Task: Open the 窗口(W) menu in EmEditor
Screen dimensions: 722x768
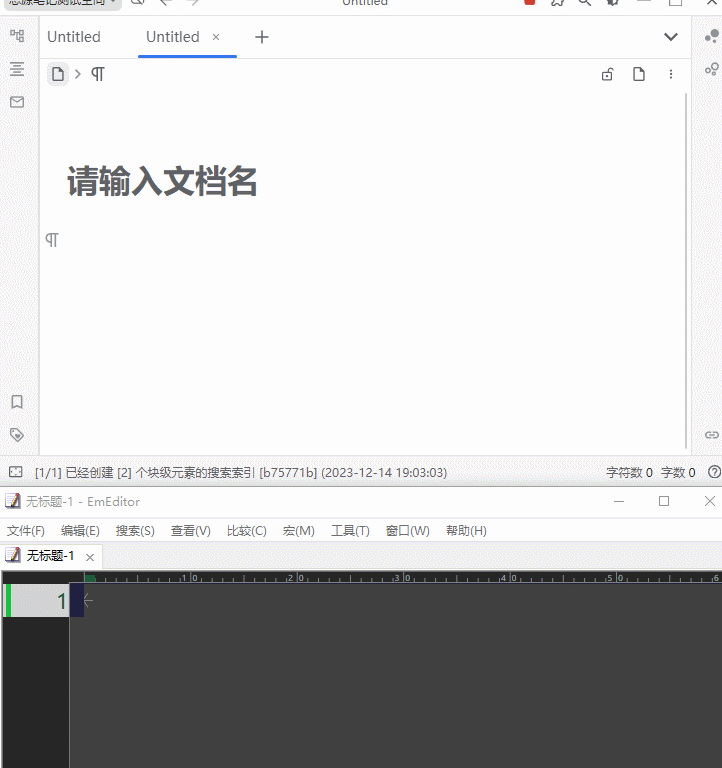Action: pyautogui.click(x=408, y=531)
